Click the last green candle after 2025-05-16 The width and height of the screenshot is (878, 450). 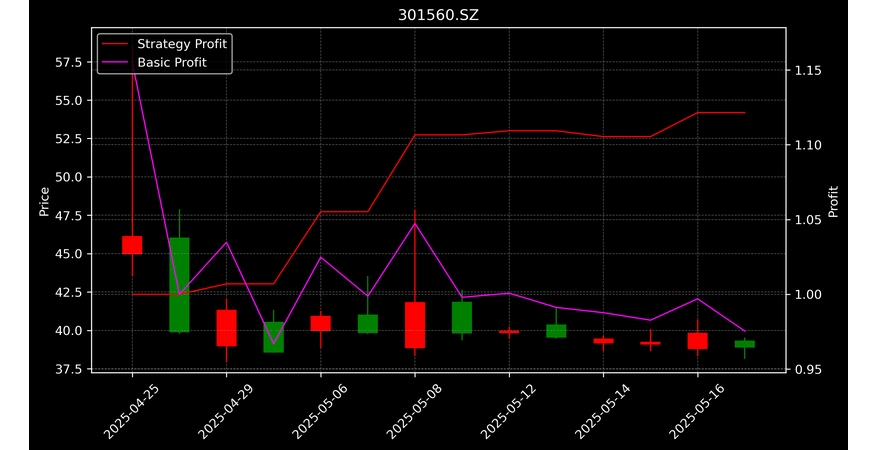pos(745,344)
